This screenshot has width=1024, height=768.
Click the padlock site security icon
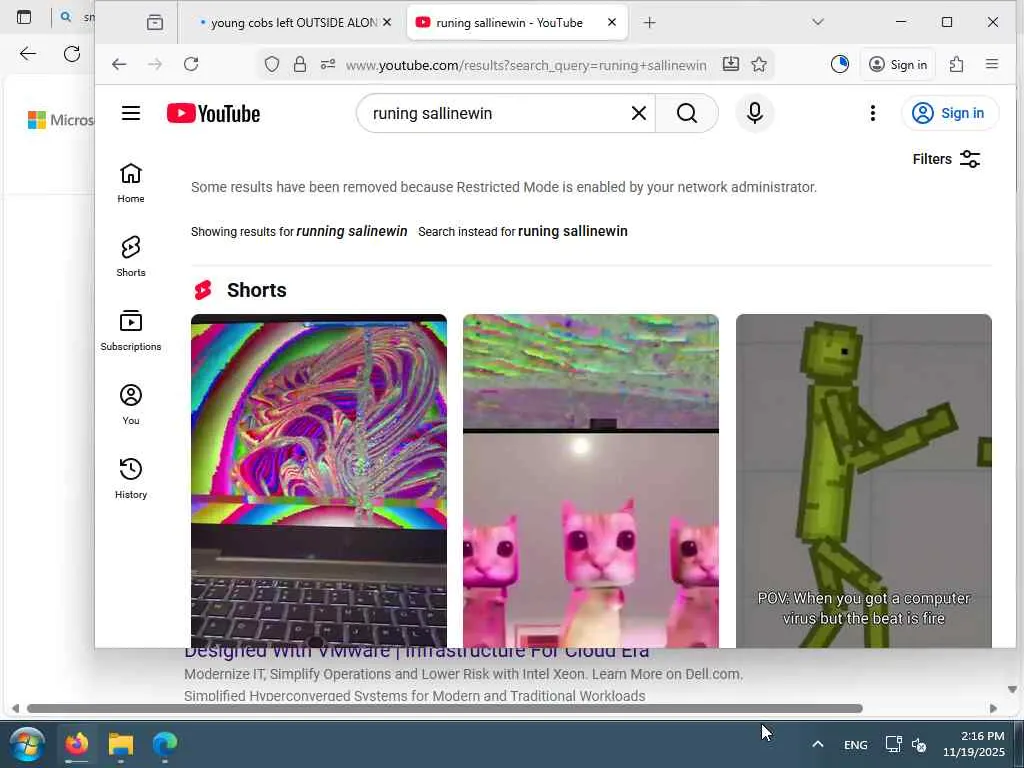pyautogui.click(x=300, y=64)
